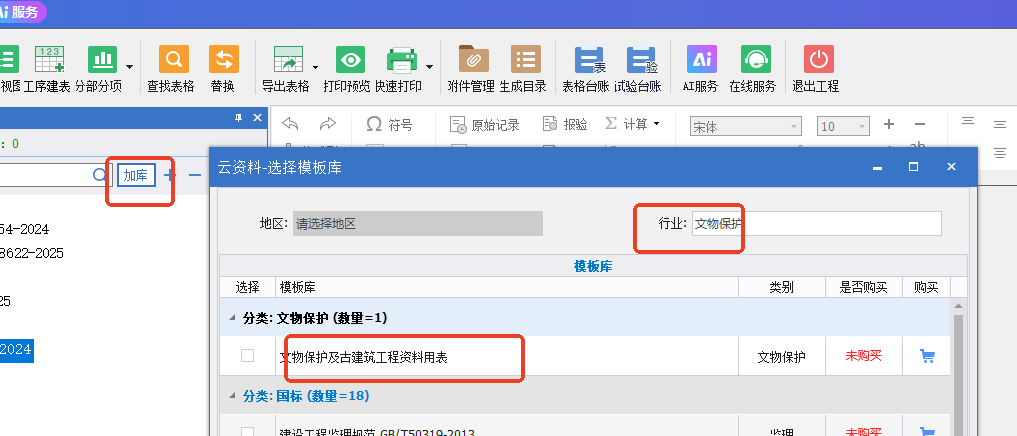Click the 行业 input field
1017x436 pixels.
tap(817, 224)
